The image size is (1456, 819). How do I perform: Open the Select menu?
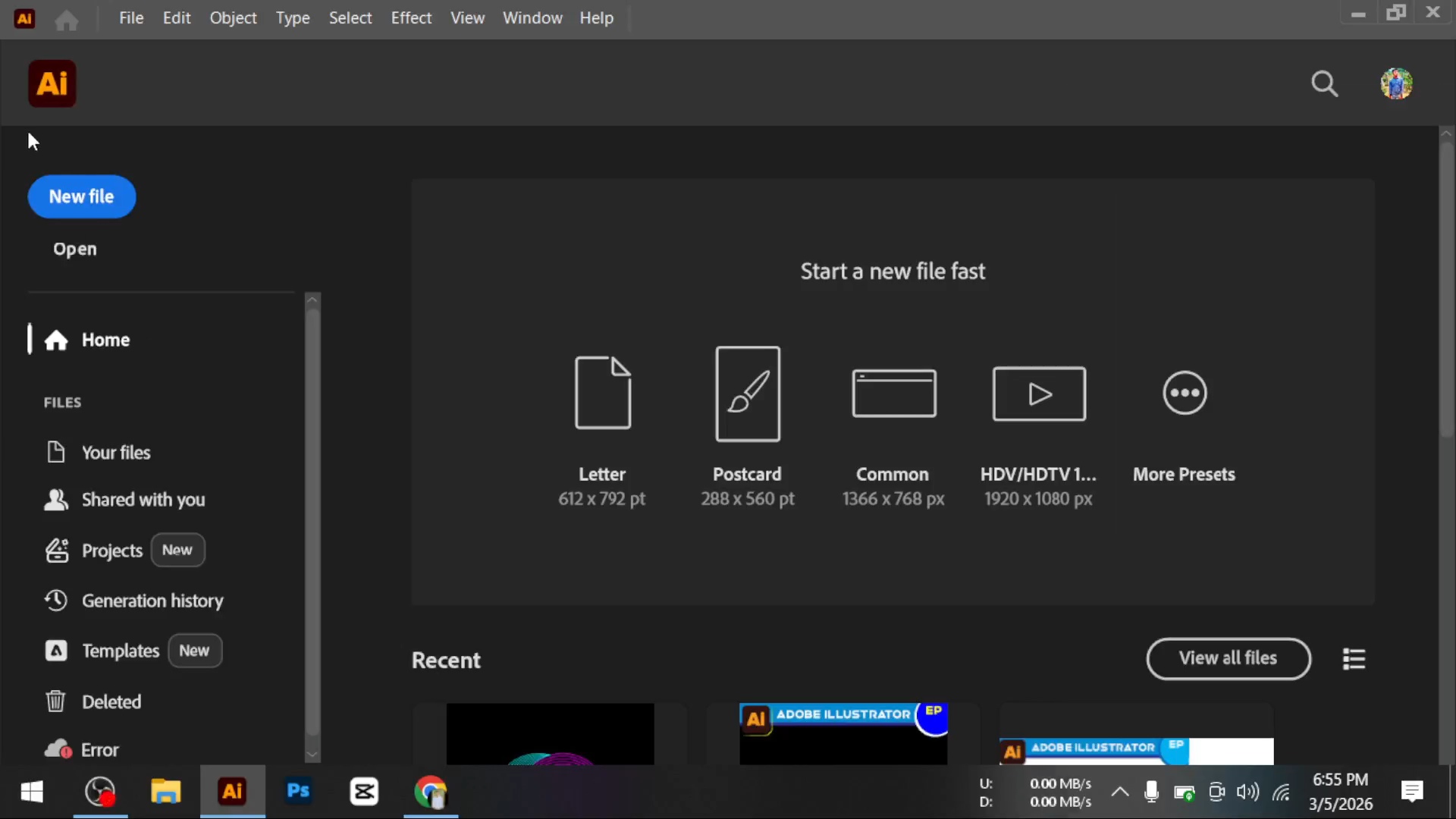click(350, 18)
